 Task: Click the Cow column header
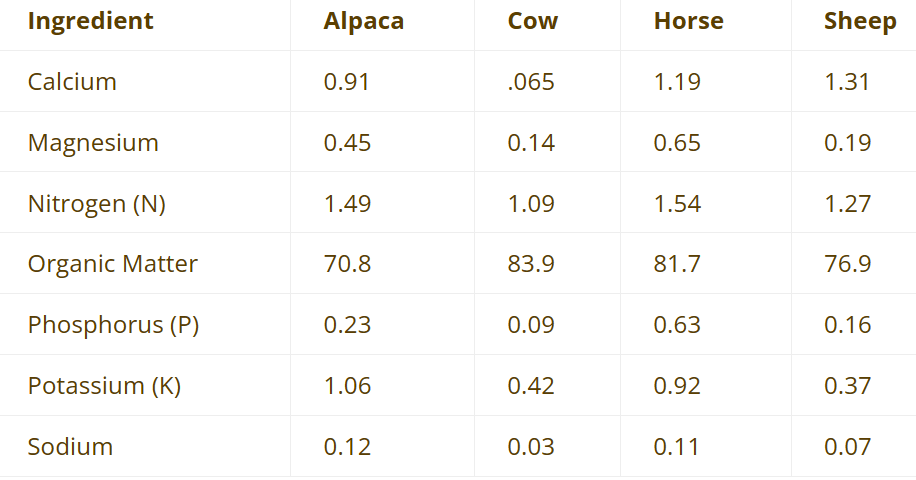533,21
